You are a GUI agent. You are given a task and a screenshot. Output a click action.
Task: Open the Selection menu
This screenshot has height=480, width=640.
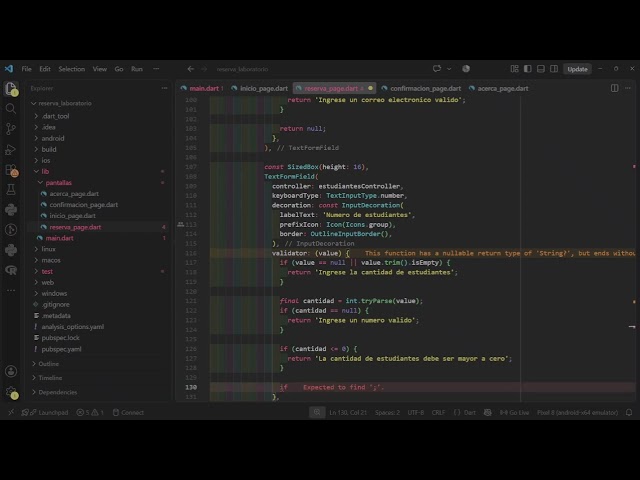click(71, 69)
